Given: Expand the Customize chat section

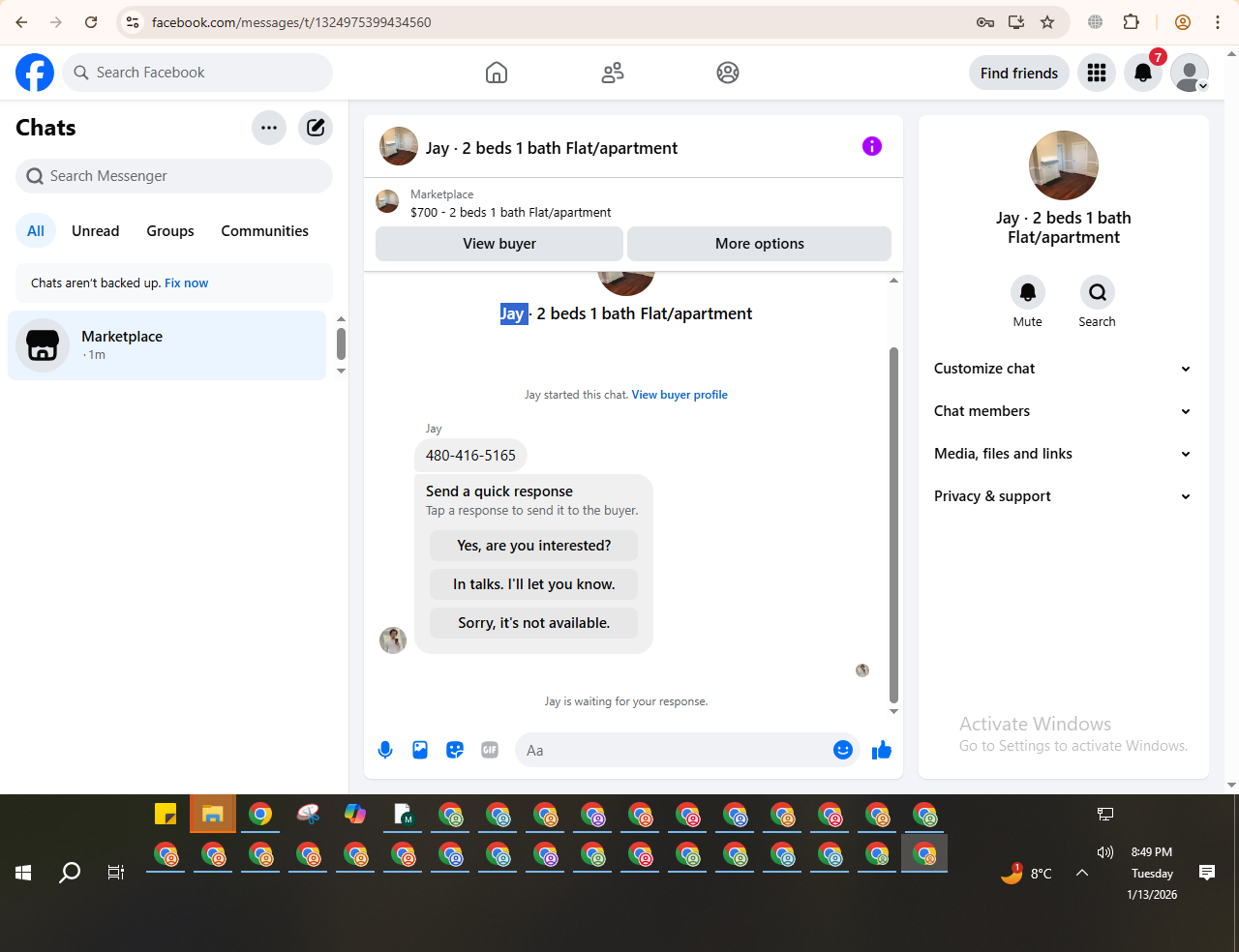Looking at the screenshot, I should point(1064,369).
